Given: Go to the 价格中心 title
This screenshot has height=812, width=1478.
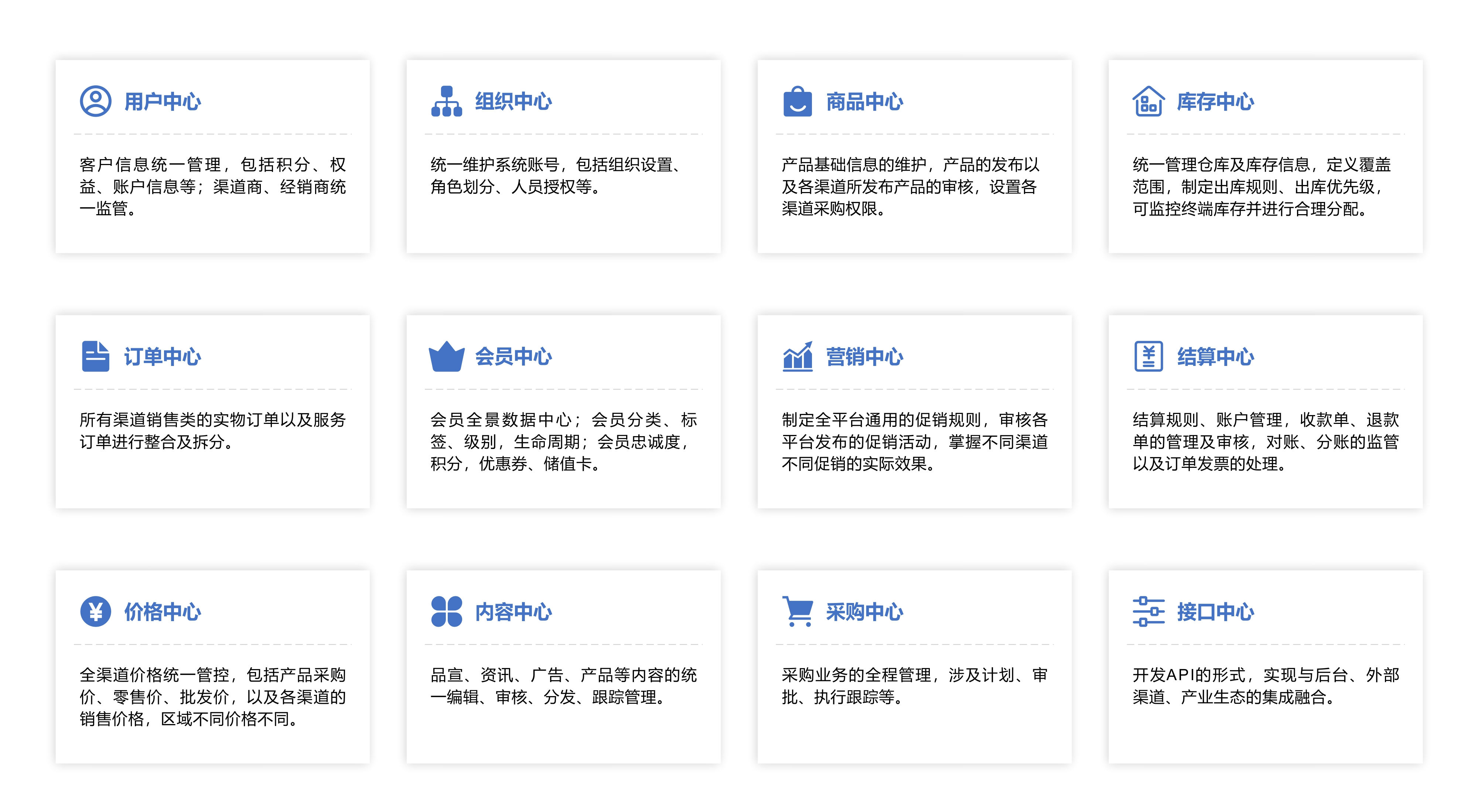Looking at the screenshot, I should (x=163, y=613).
